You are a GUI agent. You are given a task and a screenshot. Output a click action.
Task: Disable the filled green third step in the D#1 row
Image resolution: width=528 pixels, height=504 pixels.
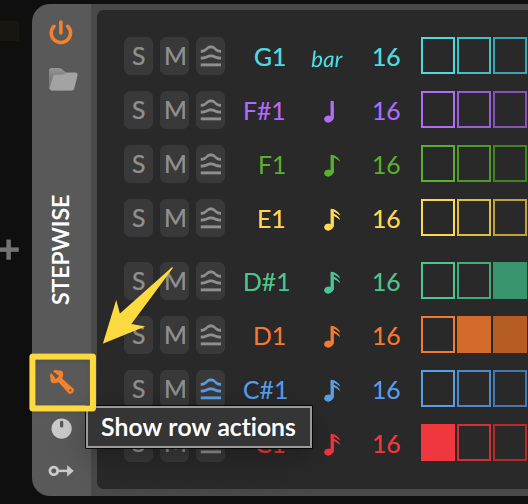[510, 280]
